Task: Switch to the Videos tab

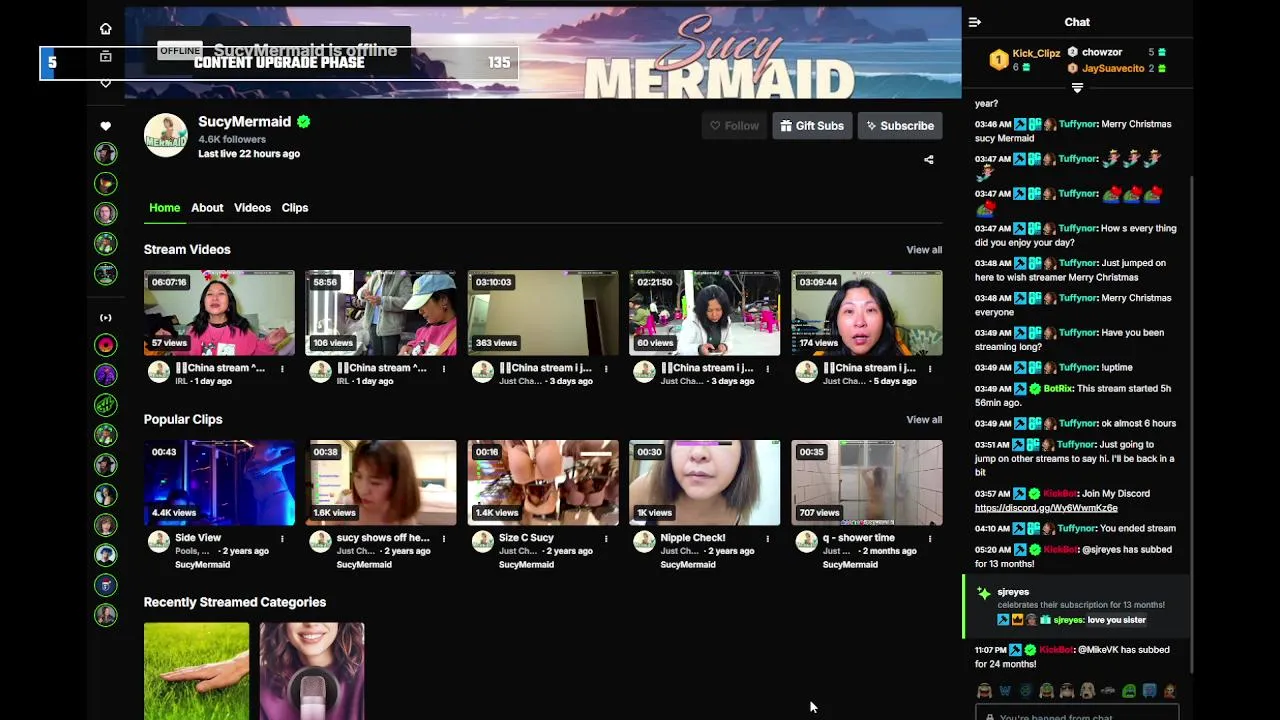Action: click(252, 208)
